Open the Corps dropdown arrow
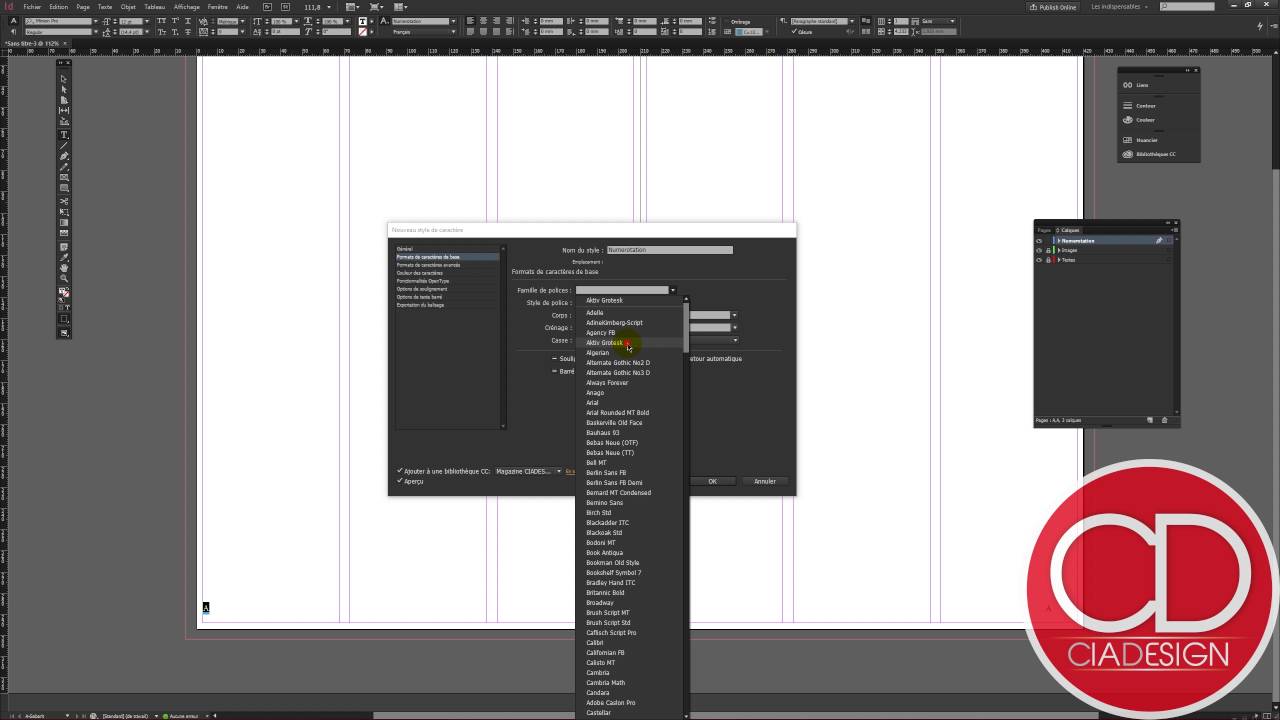This screenshot has width=1280, height=720. pyautogui.click(x=735, y=315)
